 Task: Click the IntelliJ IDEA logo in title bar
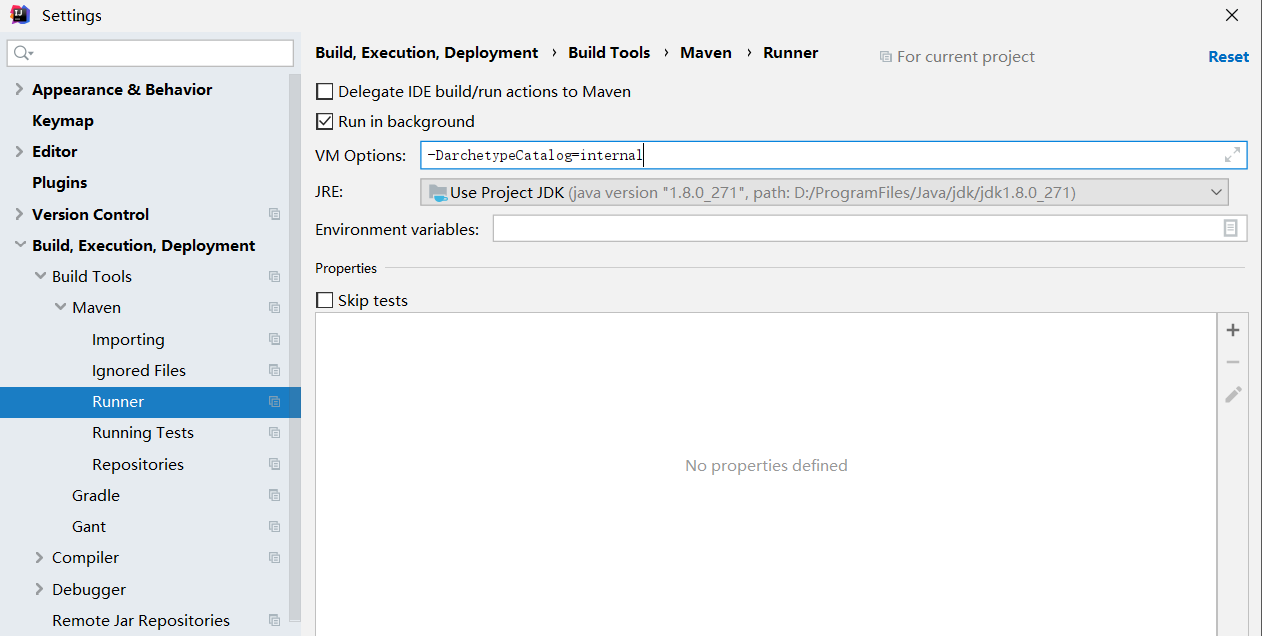(x=20, y=15)
